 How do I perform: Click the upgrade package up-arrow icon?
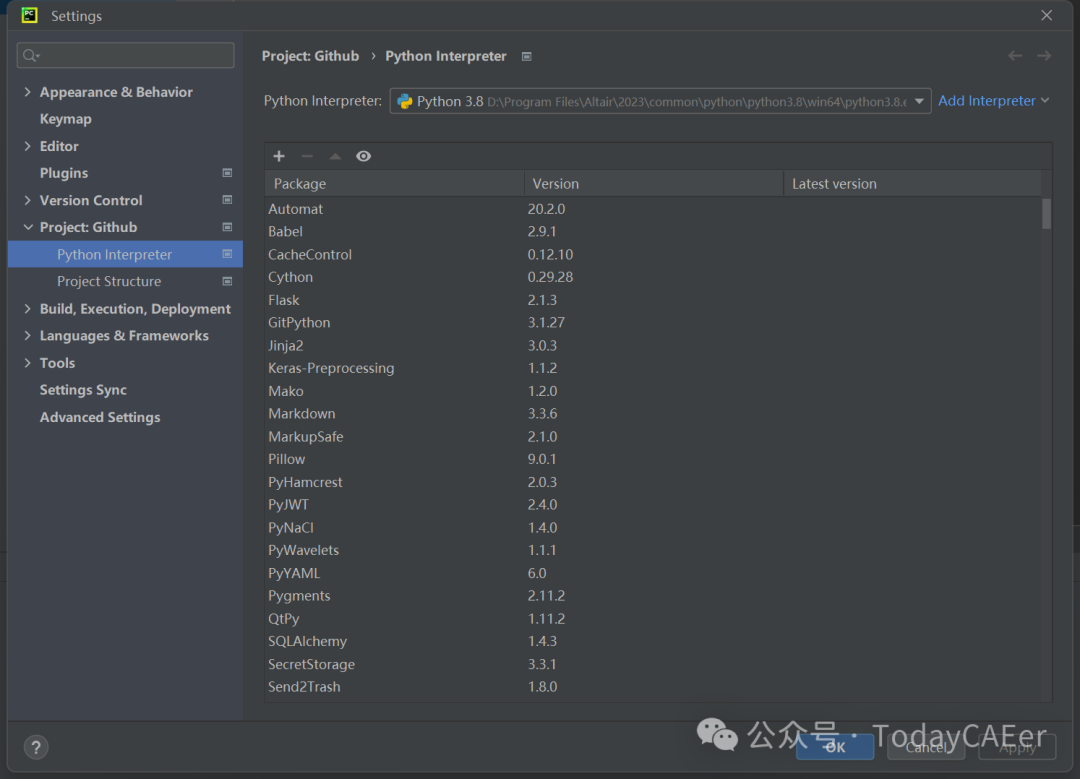click(x=335, y=156)
